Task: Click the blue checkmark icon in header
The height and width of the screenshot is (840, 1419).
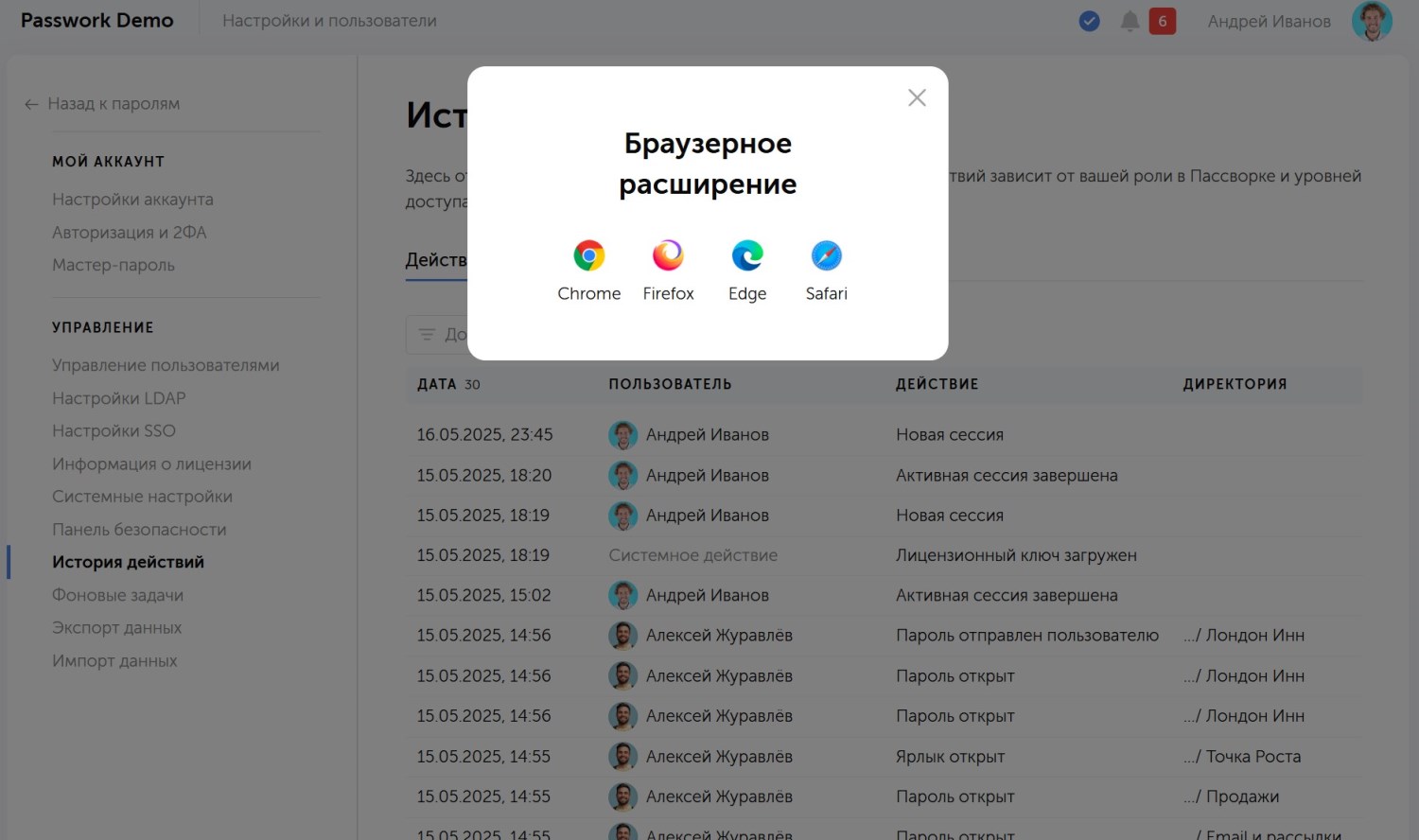Action: 1090,21
